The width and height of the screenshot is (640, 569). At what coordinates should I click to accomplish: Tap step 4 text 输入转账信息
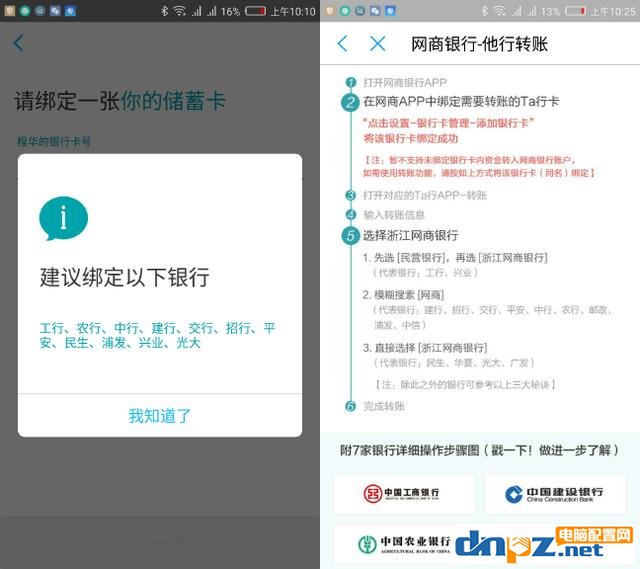394,215
